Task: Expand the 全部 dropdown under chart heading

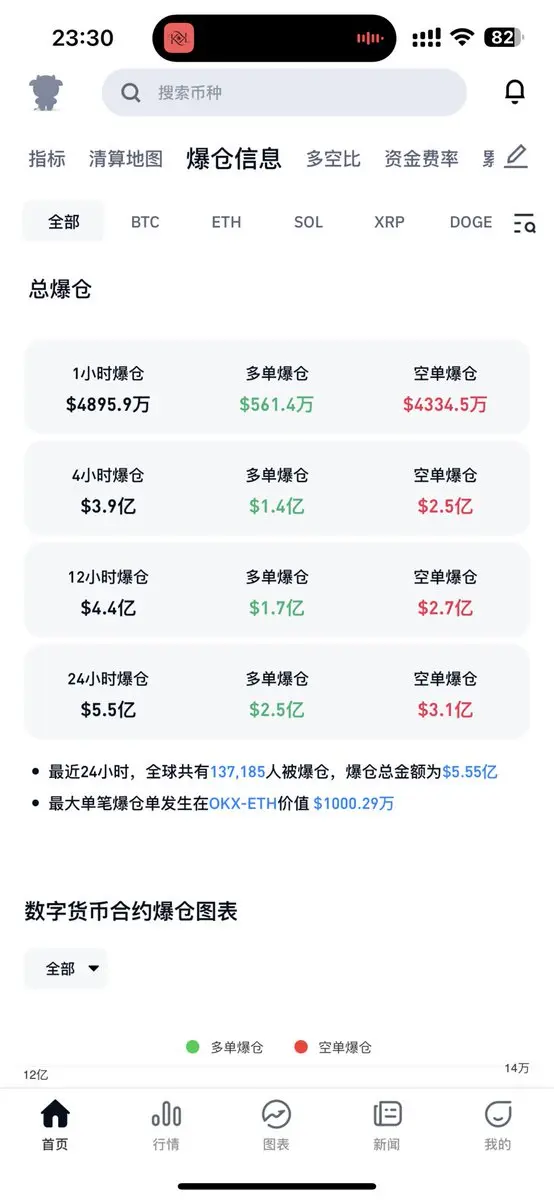Action: pos(65,968)
